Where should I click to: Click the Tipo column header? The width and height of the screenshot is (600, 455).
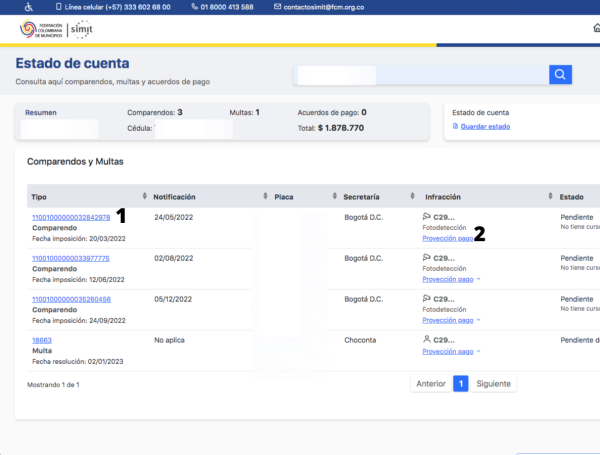click(x=39, y=197)
